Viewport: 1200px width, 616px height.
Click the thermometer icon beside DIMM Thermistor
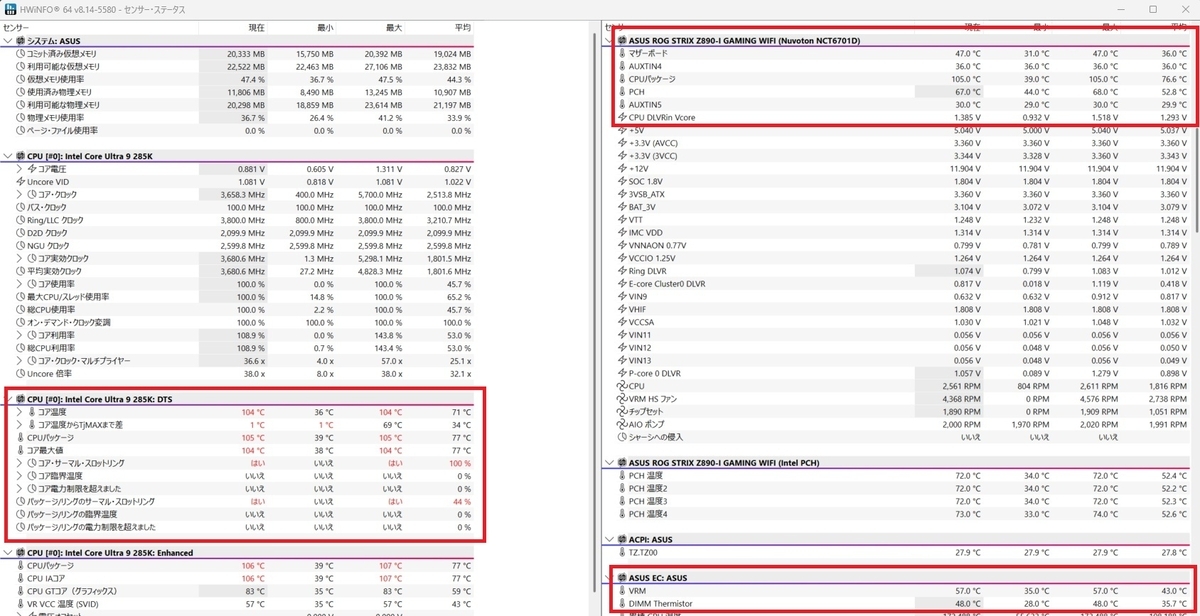(622, 604)
